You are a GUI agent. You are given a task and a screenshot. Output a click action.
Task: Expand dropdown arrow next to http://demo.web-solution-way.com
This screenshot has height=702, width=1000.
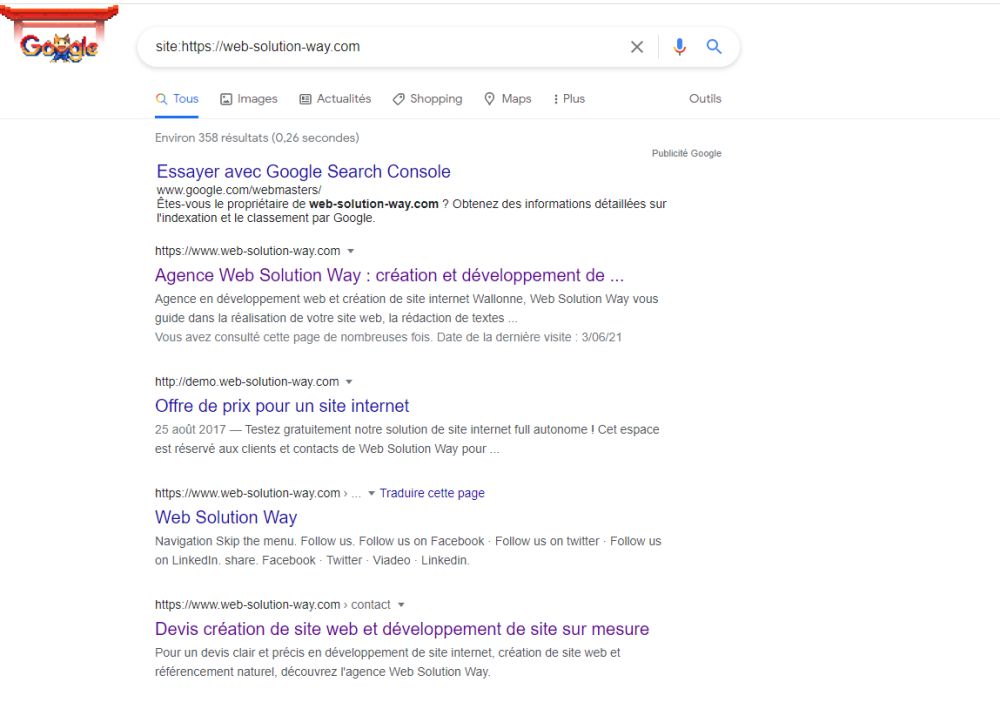click(349, 382)
